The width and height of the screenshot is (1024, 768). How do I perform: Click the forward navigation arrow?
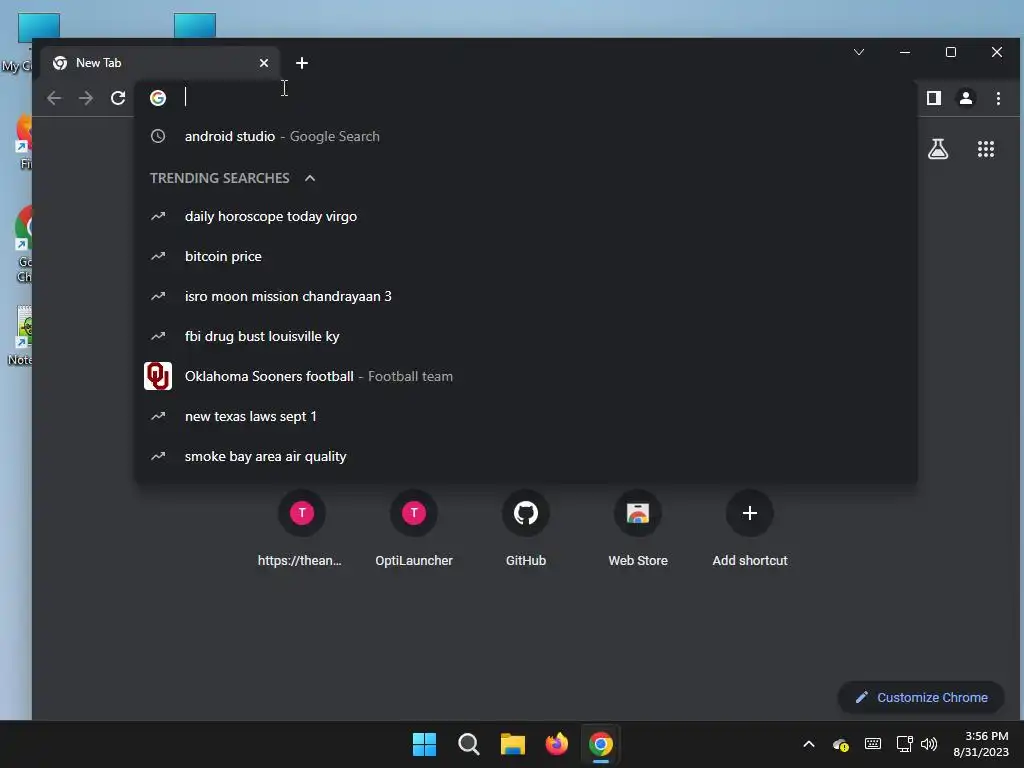[x=86, y=98]
